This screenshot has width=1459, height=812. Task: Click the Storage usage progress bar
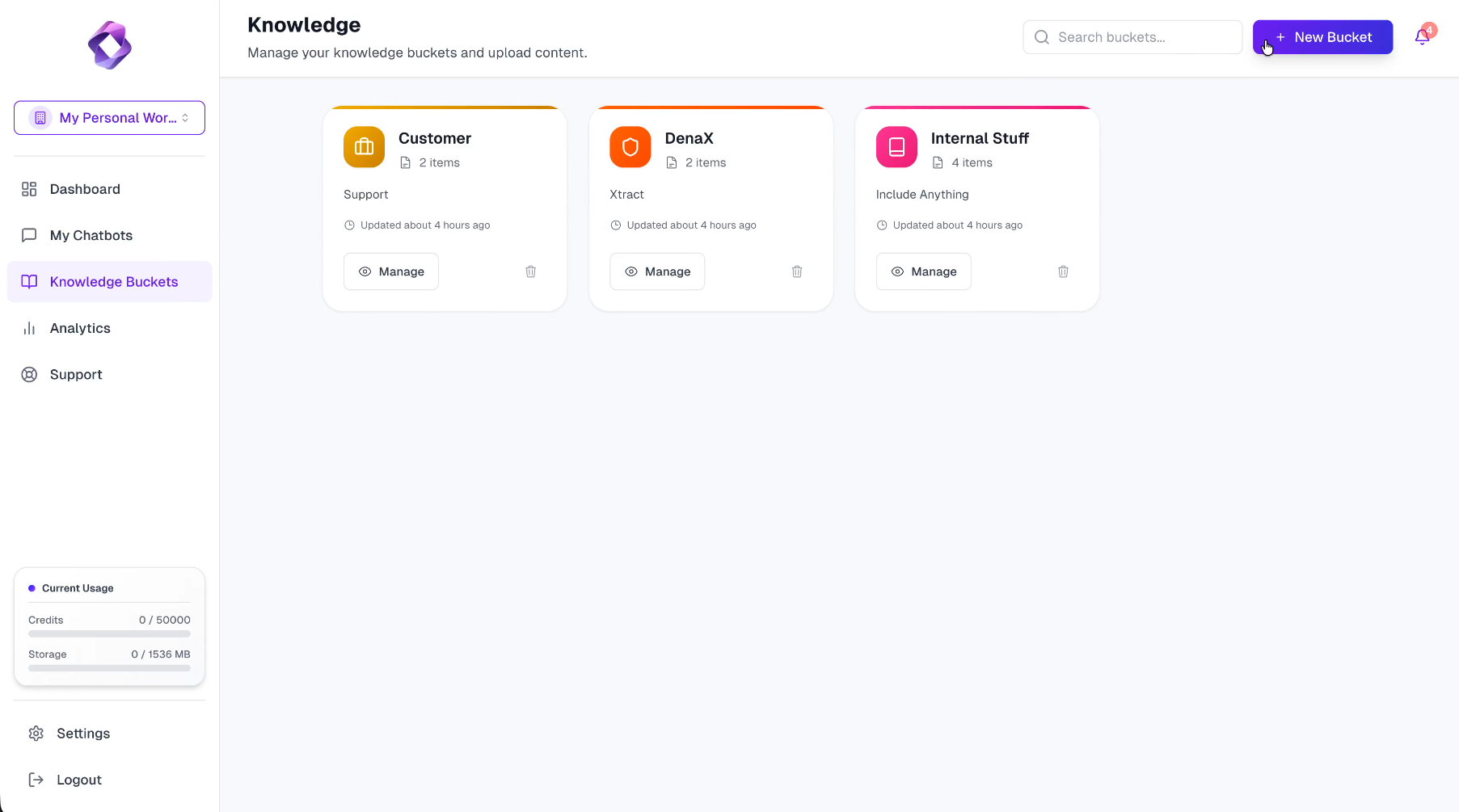click(109, 668)
